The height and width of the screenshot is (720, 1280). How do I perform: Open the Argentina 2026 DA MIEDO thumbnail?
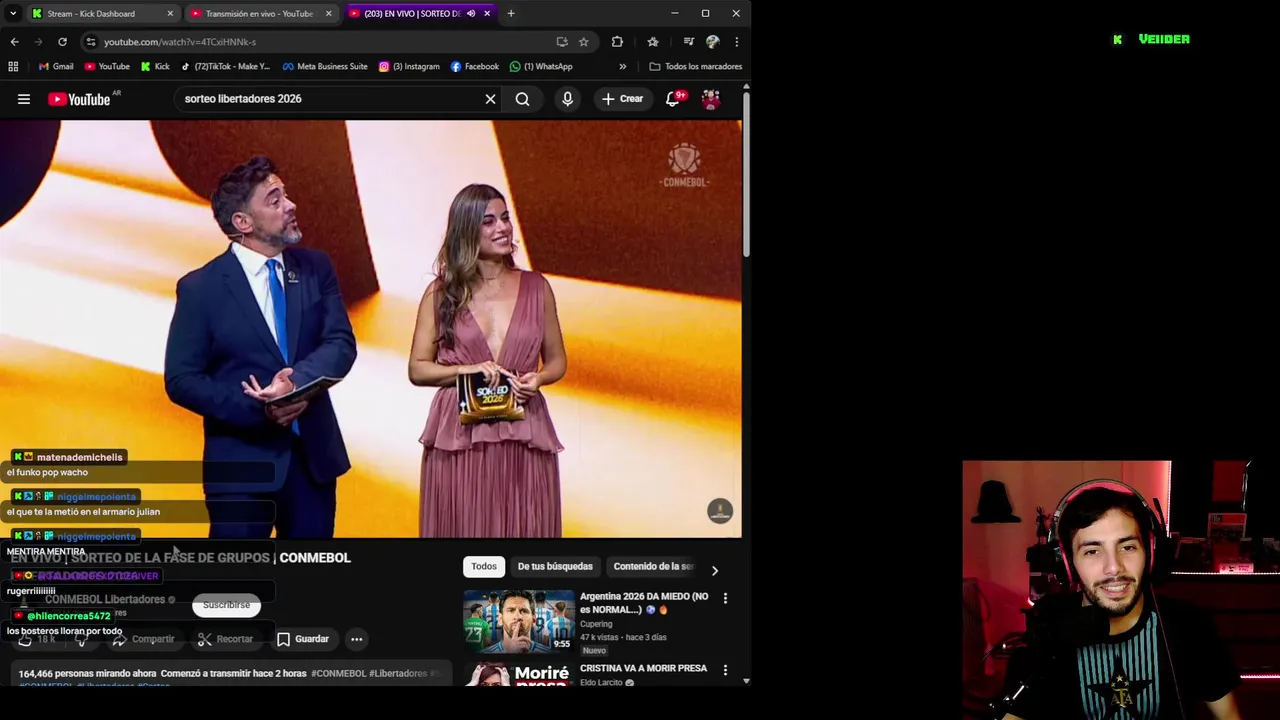(x=518, y=620)
